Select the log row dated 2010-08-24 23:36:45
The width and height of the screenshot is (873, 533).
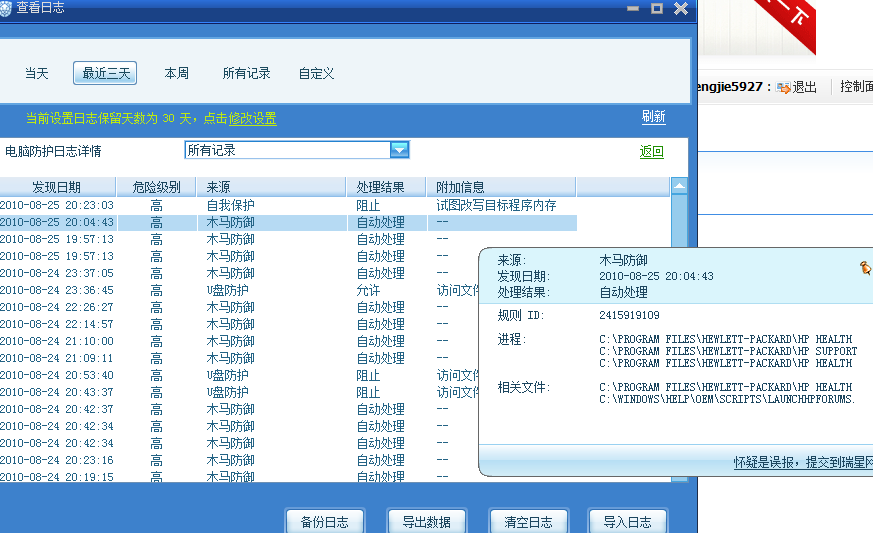pos(239,290)
